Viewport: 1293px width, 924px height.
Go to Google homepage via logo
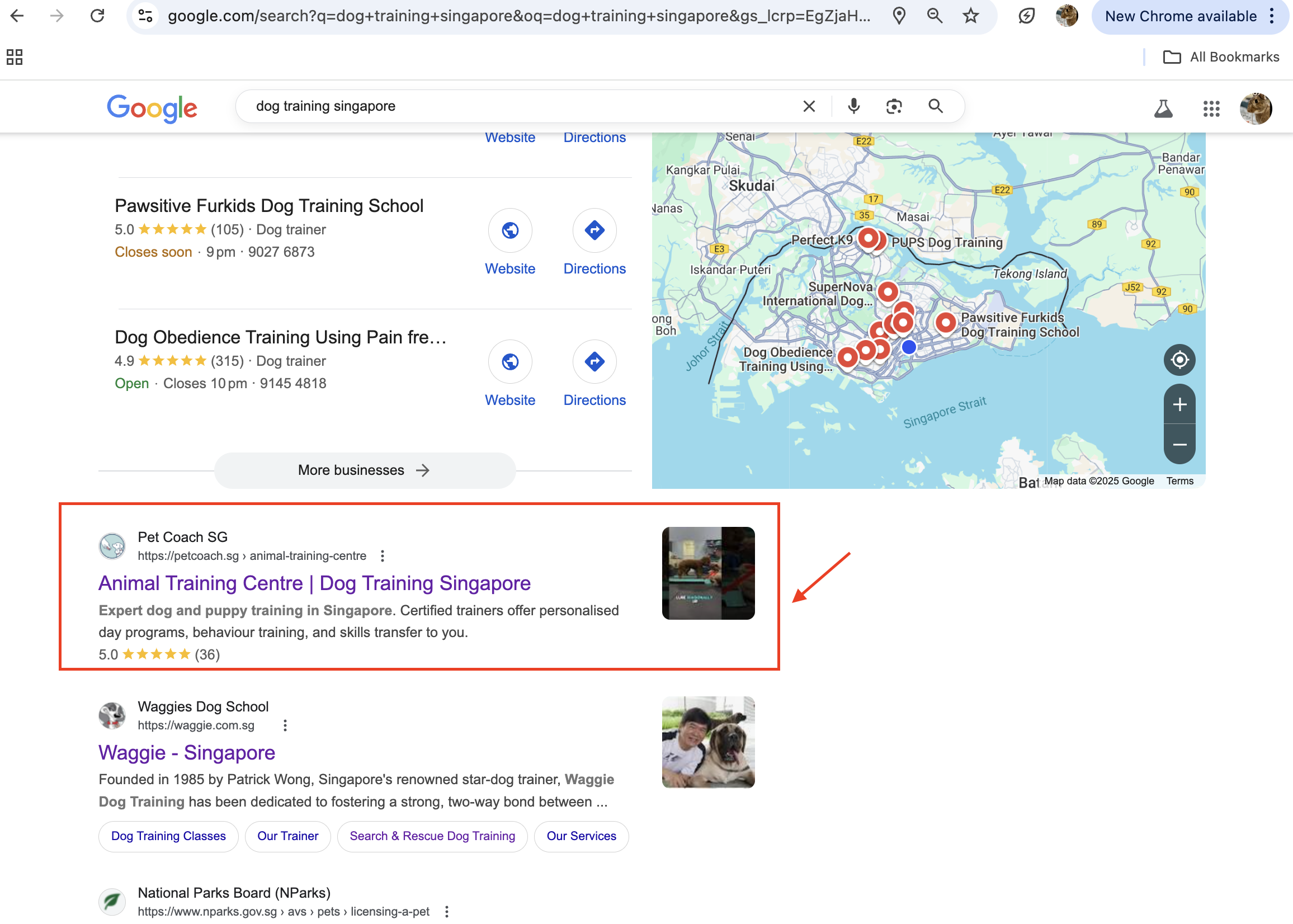(x=153, y=108)
